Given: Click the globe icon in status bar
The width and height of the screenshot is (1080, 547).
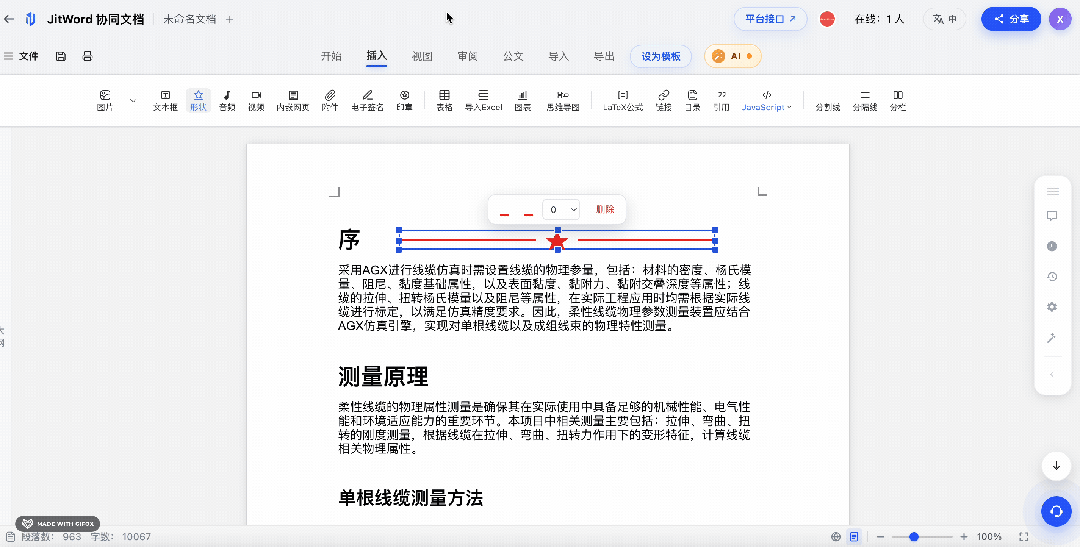Looking at the screenshot, I should 836,537.
